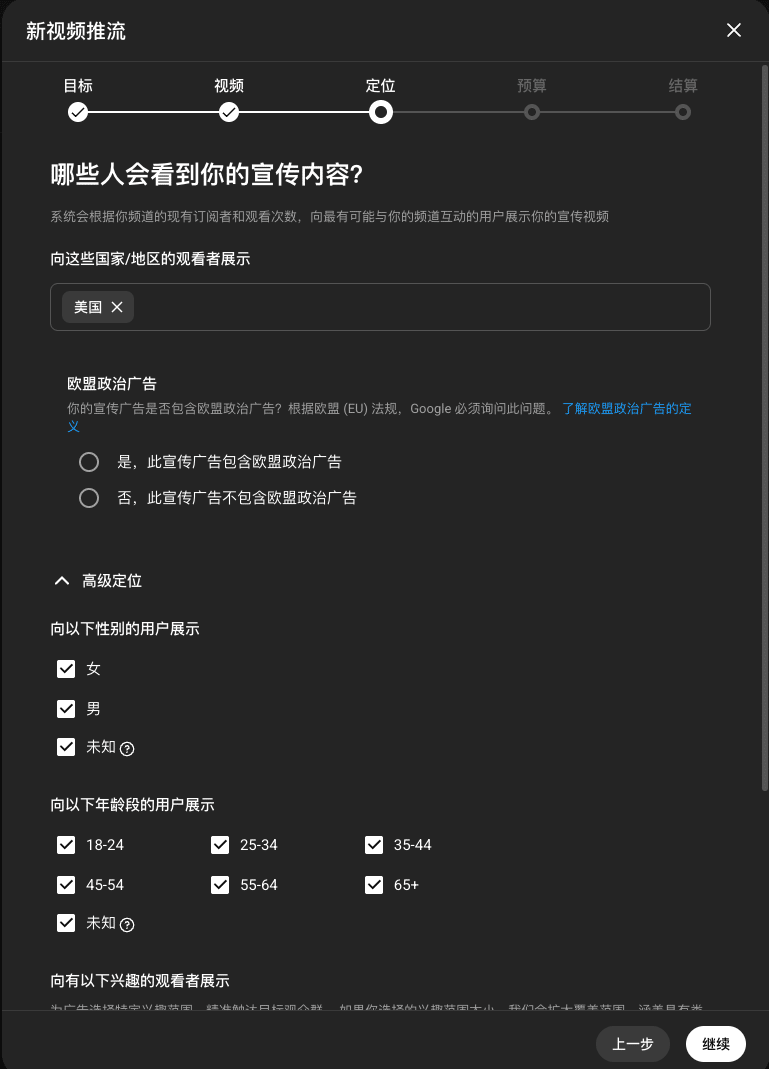The width and height of the screenshot is (769, 1069).
Task: Open help tooltip next to age 未知
Action: pos(126,923)
